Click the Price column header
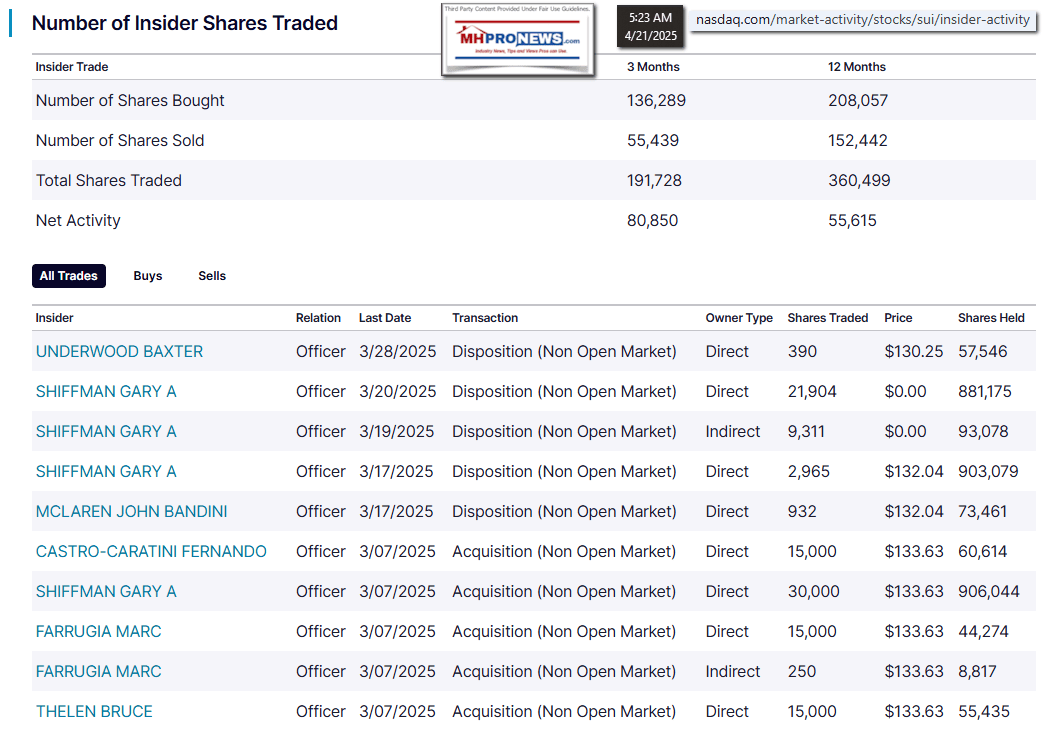The height and width of the screenshot is (737, 1058). tap(898, 318)
